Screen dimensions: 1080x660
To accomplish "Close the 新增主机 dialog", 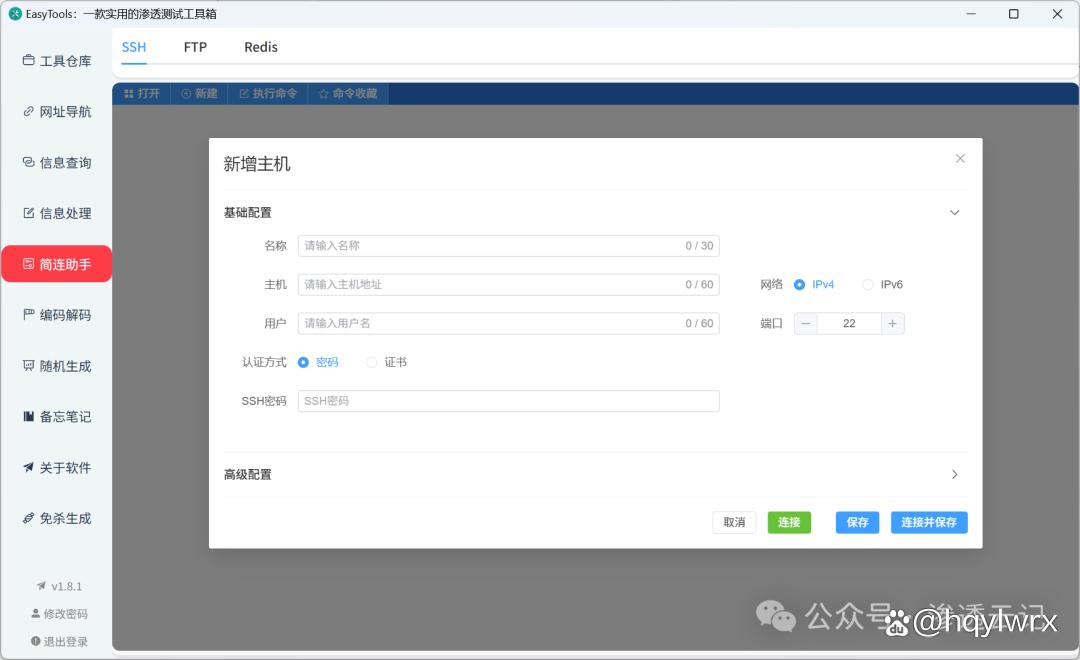I will (960, 158).
